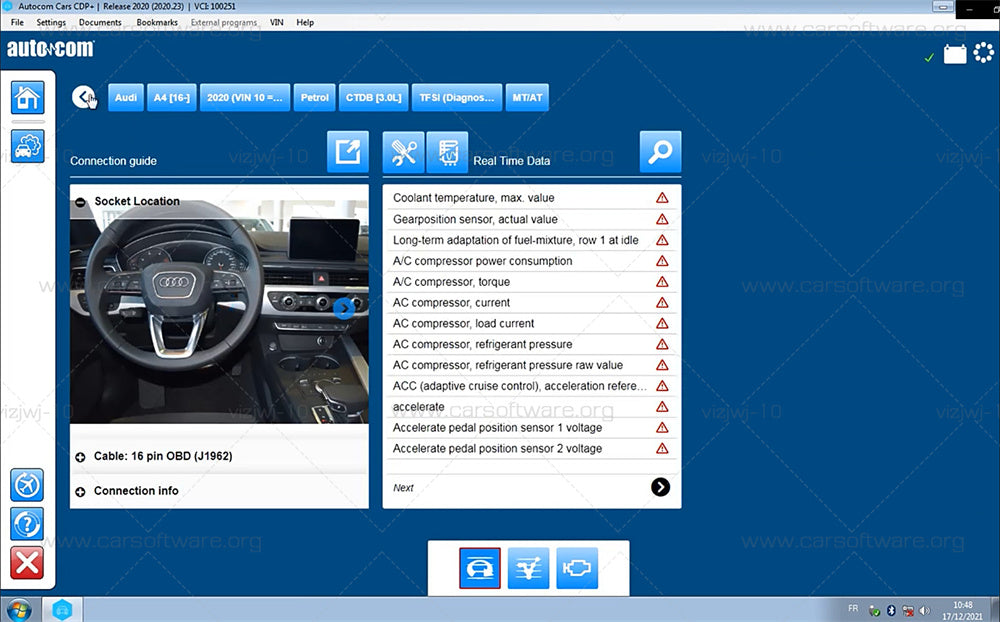This screenshot has height=622, width=1000.
Task: Click the Petrol fuel type button
Action: click(314, 98)
